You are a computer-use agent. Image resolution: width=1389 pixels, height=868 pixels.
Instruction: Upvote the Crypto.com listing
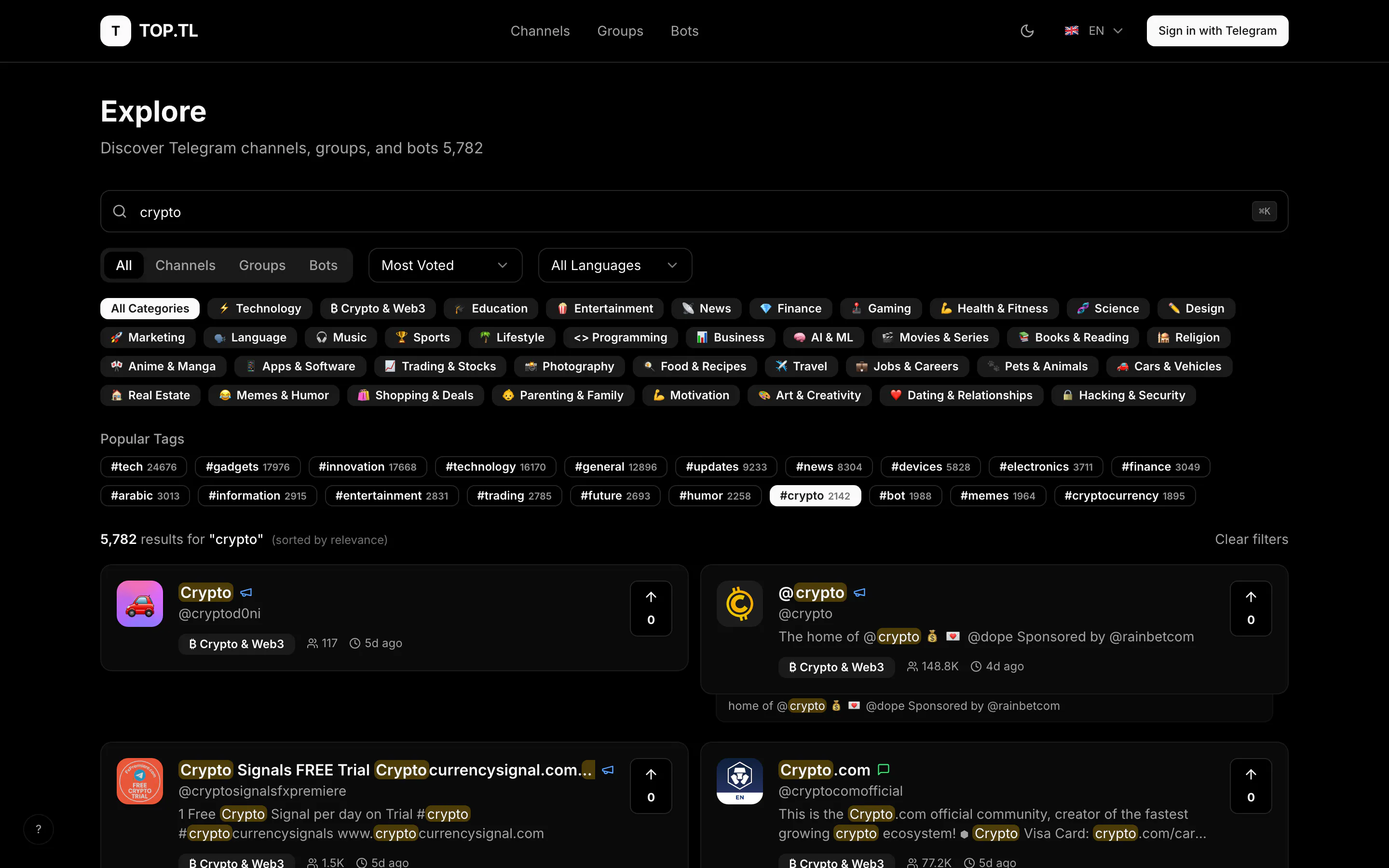[1251, 786]
